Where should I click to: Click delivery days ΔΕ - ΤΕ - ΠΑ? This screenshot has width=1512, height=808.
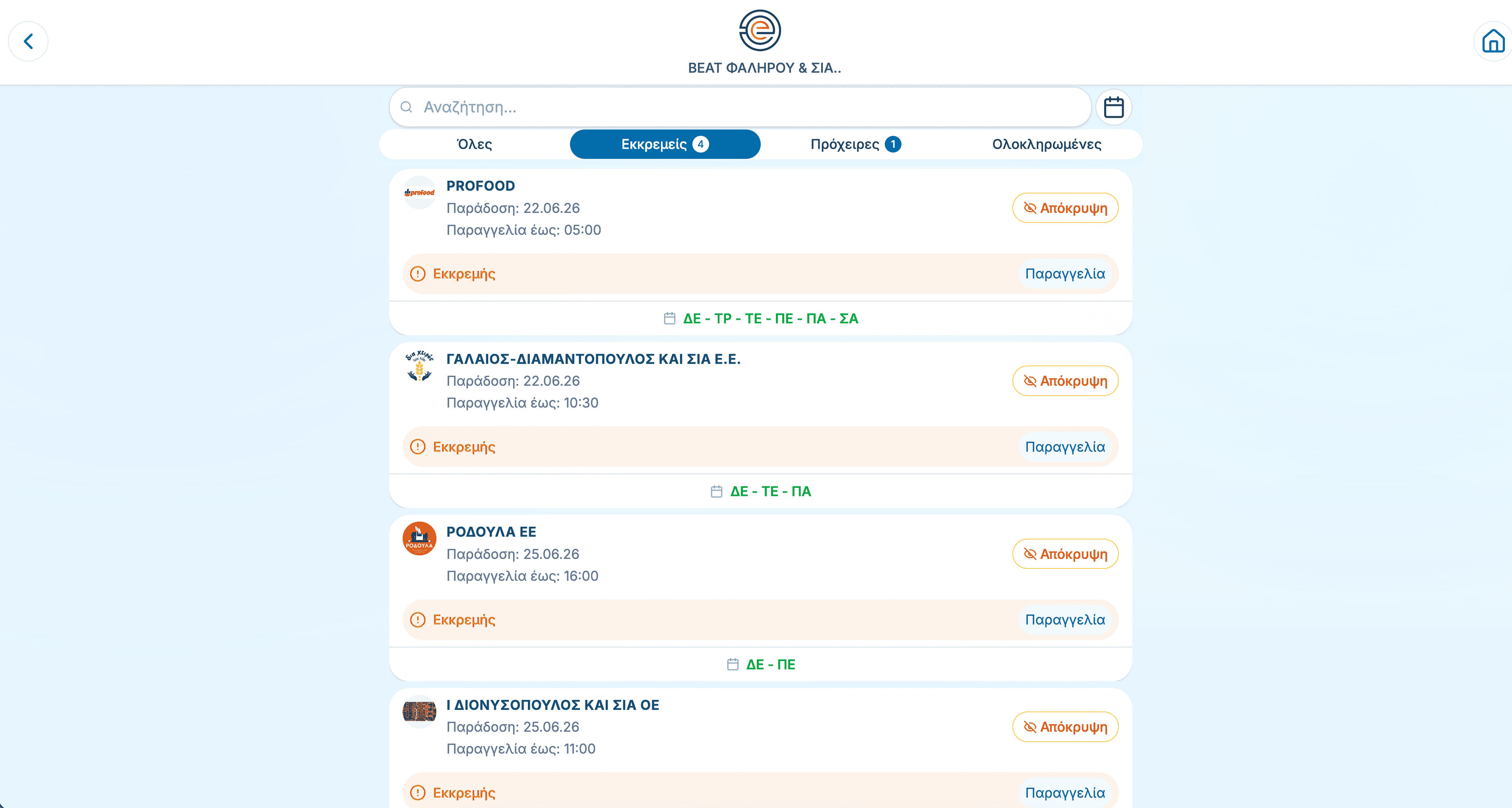(x=770, y=492)
